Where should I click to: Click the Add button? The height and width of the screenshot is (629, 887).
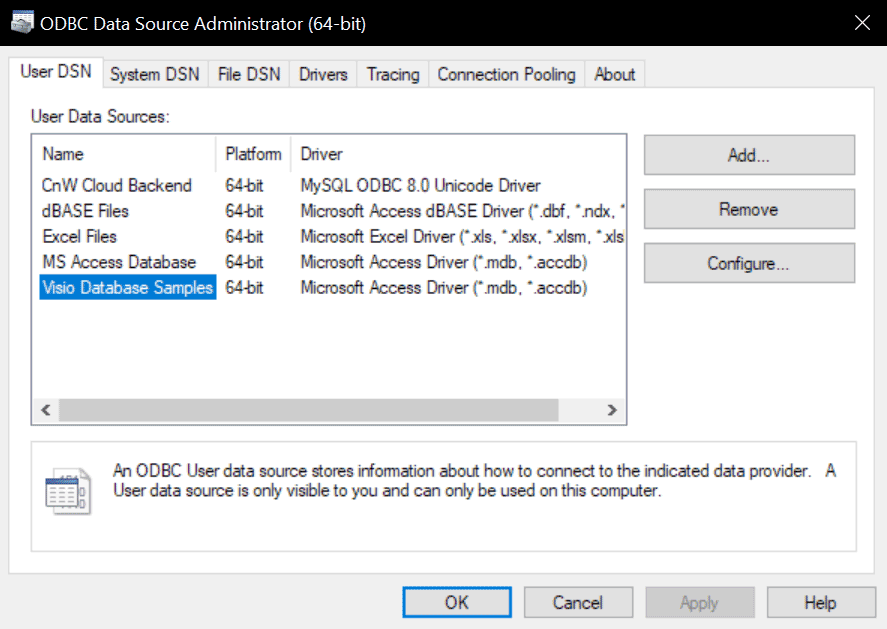pyautogui.click(x=749, y=154)
